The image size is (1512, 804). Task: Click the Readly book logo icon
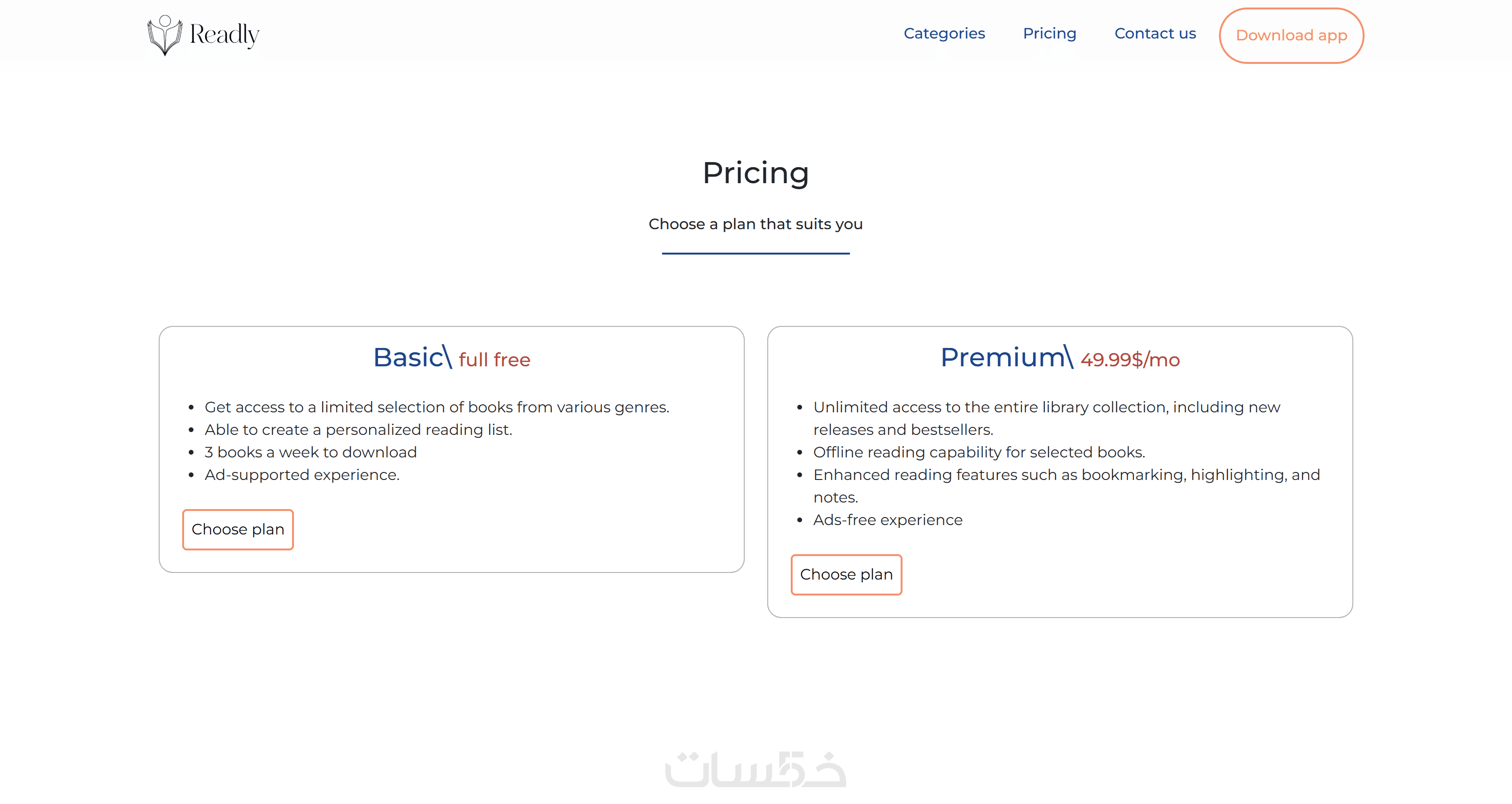pyautogui.click(x=164, y=35)
